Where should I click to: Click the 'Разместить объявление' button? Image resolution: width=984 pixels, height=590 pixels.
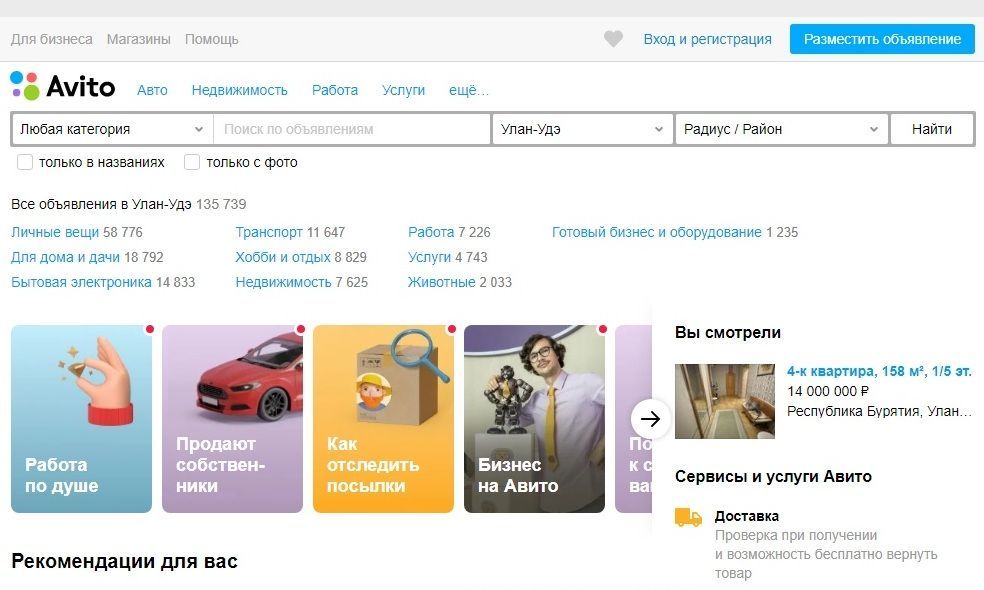pyautogui.click(x=881, y=39)
